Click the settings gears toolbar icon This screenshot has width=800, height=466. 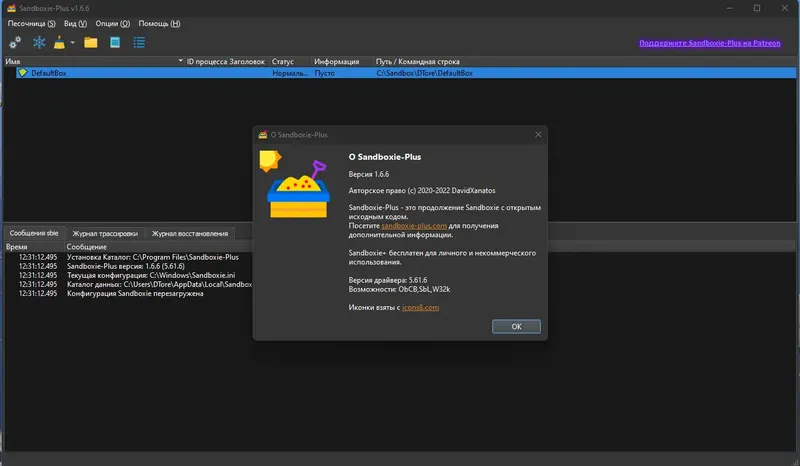pos(15,43)
